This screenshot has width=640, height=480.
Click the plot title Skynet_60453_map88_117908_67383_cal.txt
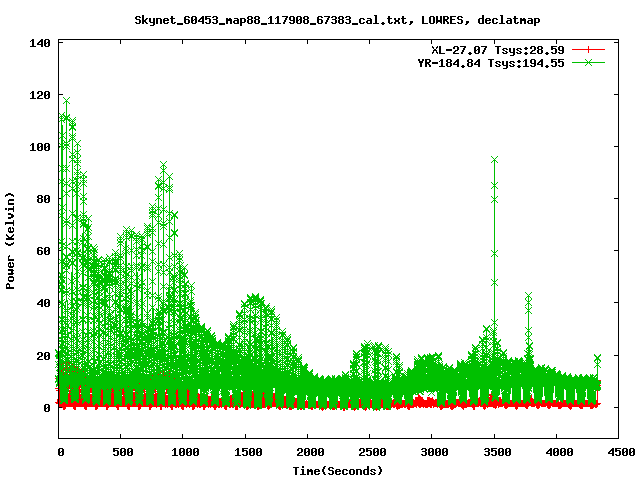(271, 20)
